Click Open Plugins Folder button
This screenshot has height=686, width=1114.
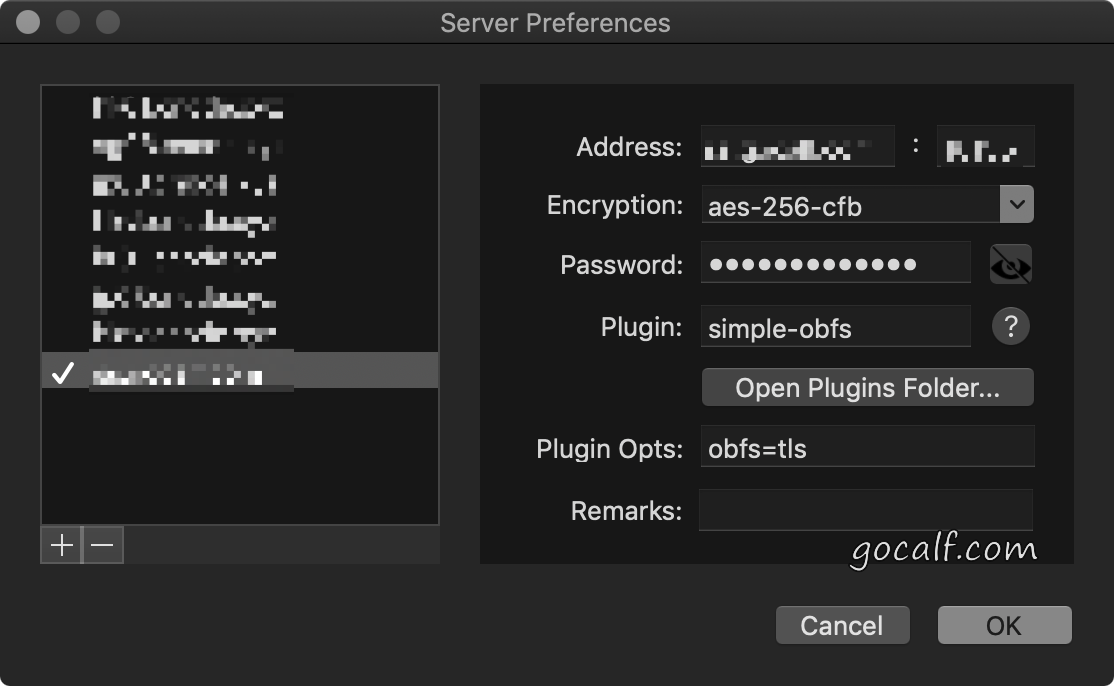pyautogui.click(x=867, y=387)
